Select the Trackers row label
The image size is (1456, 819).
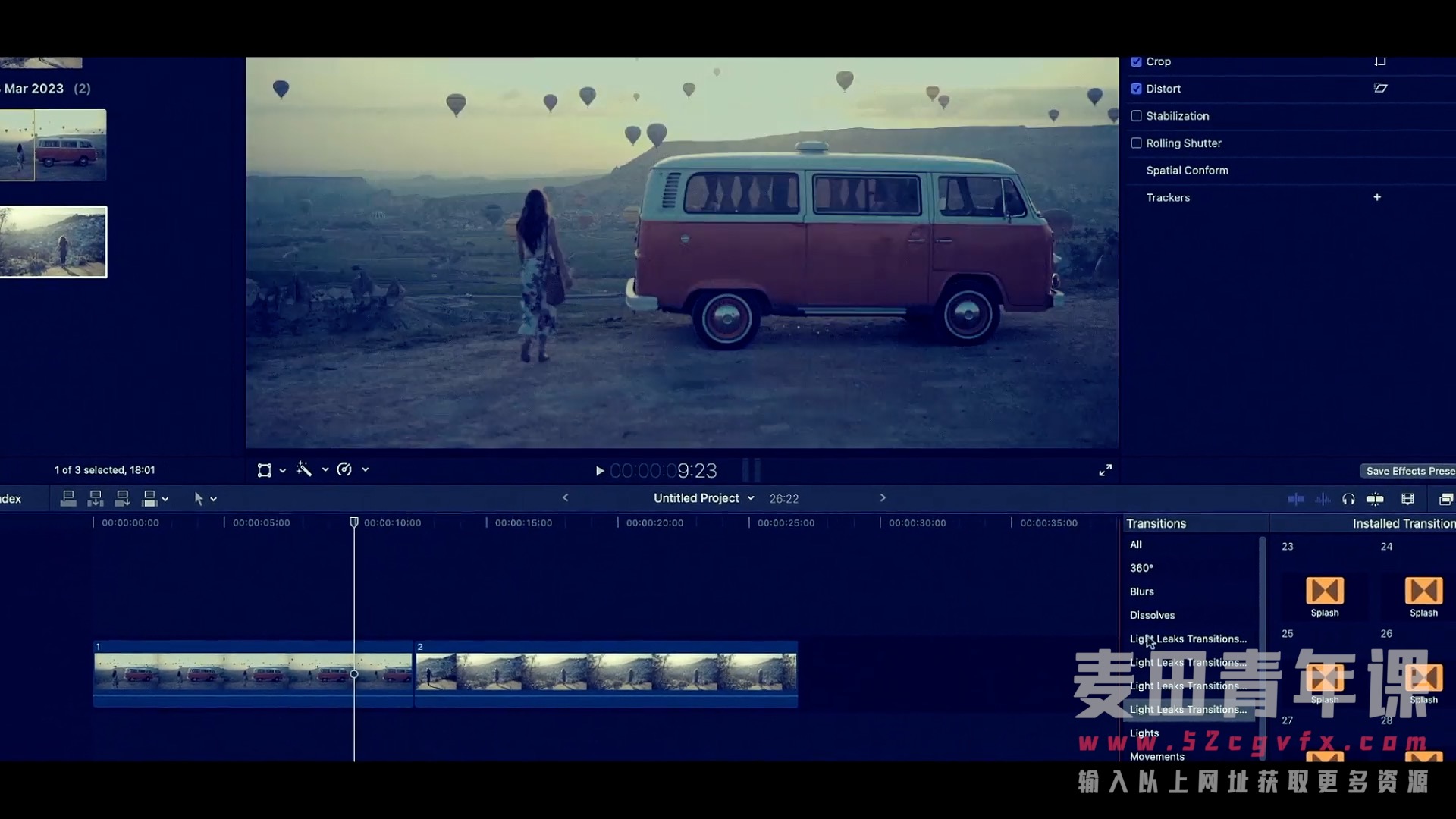[x=1168, y=198]
